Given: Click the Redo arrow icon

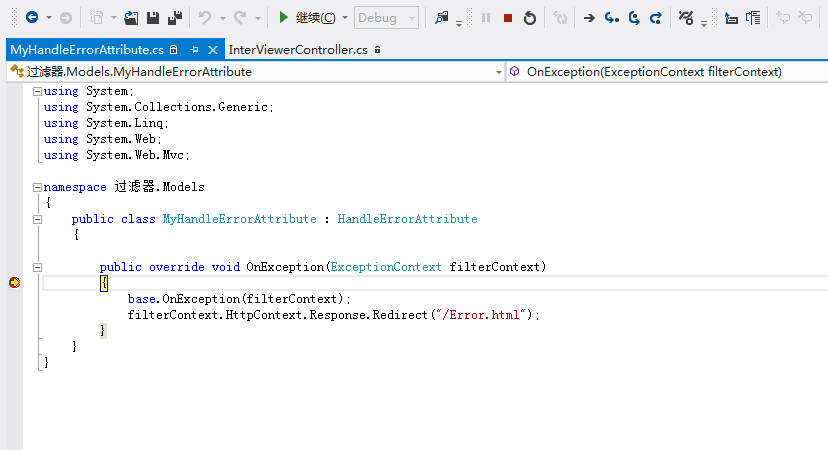Looking at the screenshot, I should (240, 18).
